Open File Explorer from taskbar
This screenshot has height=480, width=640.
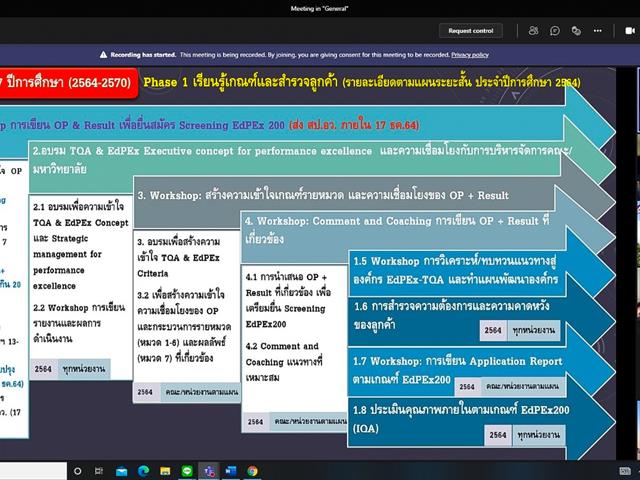(165, 471)
